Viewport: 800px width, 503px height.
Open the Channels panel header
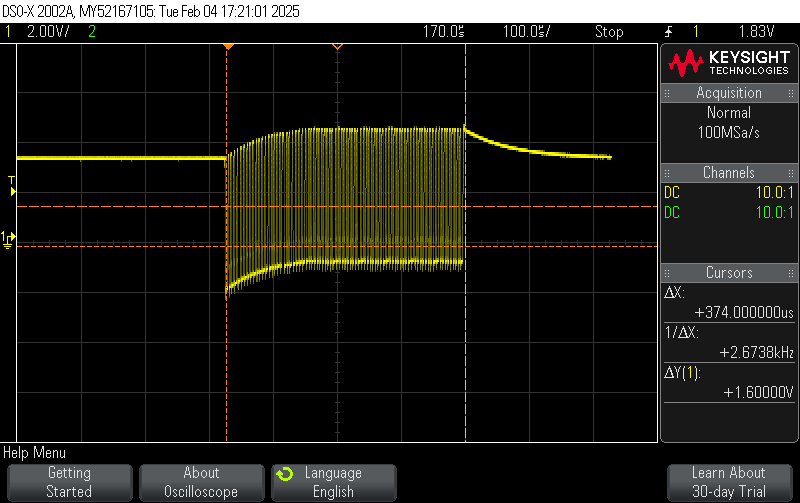(x=729, y=173)
